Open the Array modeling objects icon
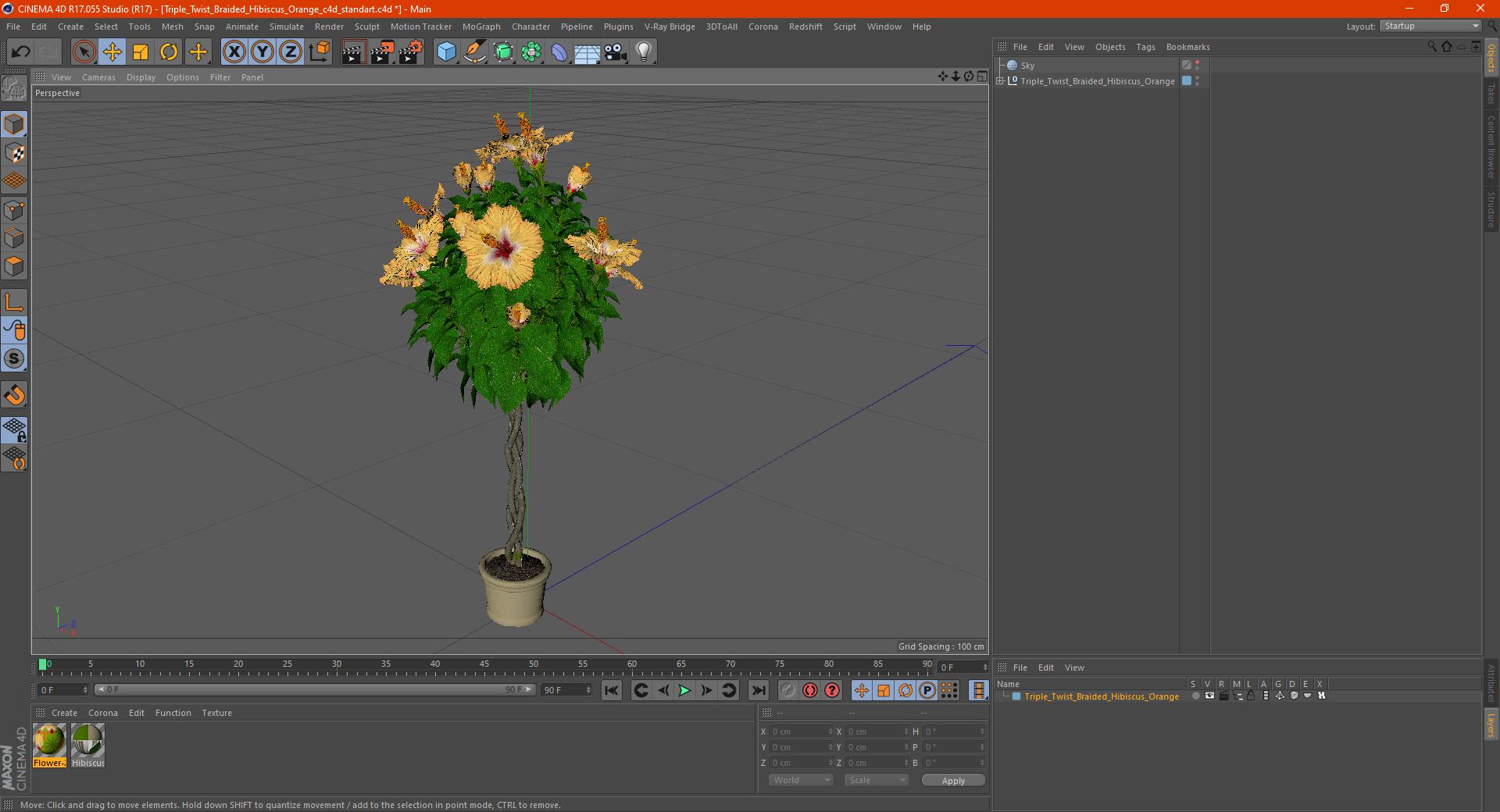 point(531,52)
